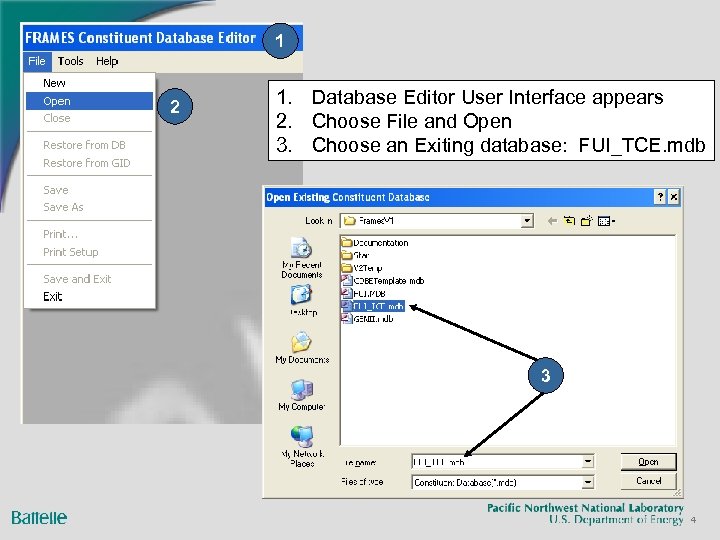This screenshot has height=540, width=720.
Task: Open the Tools menu
Action: [x=71, y=61]
